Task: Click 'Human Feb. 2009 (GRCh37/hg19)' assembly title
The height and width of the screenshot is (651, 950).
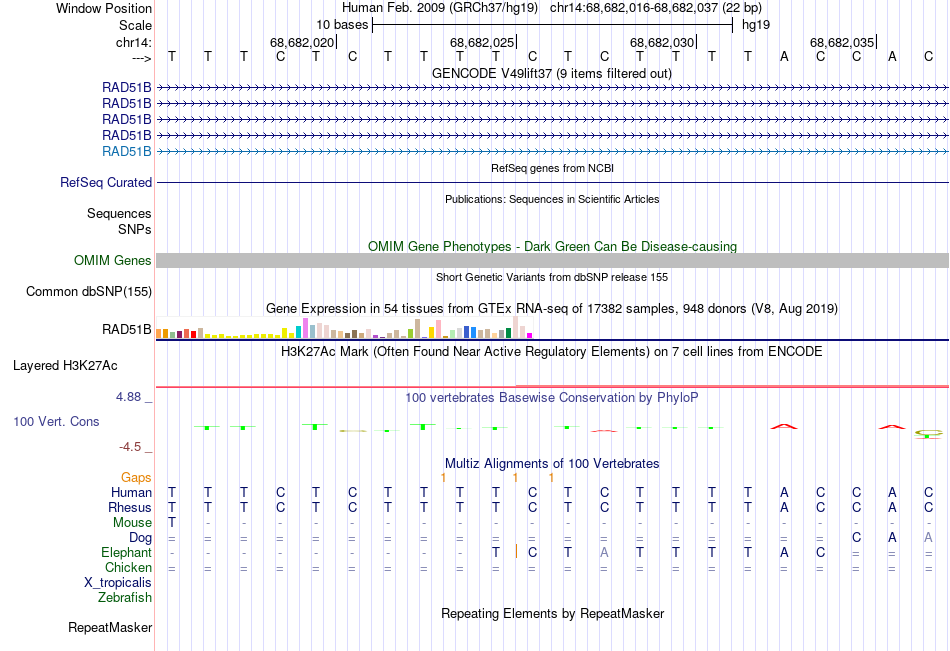Action: point(440,8)
